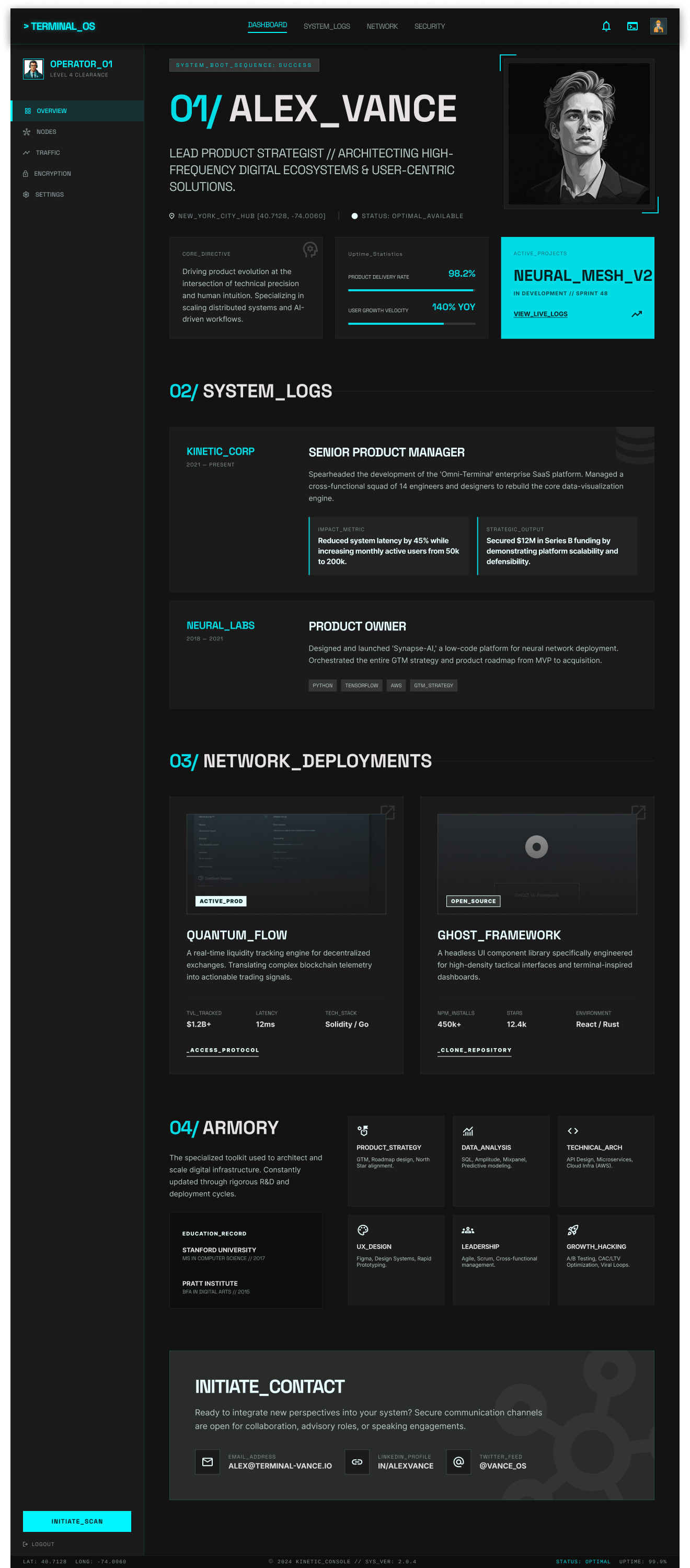Open ENCRYPTION in the sidebar
690x1568 pixels.
52,174
